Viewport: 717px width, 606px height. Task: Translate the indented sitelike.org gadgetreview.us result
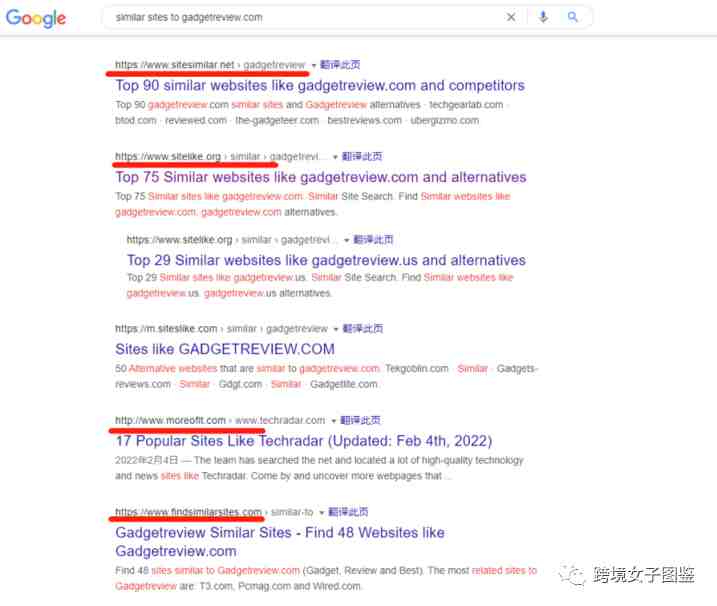tap(373, 240)
